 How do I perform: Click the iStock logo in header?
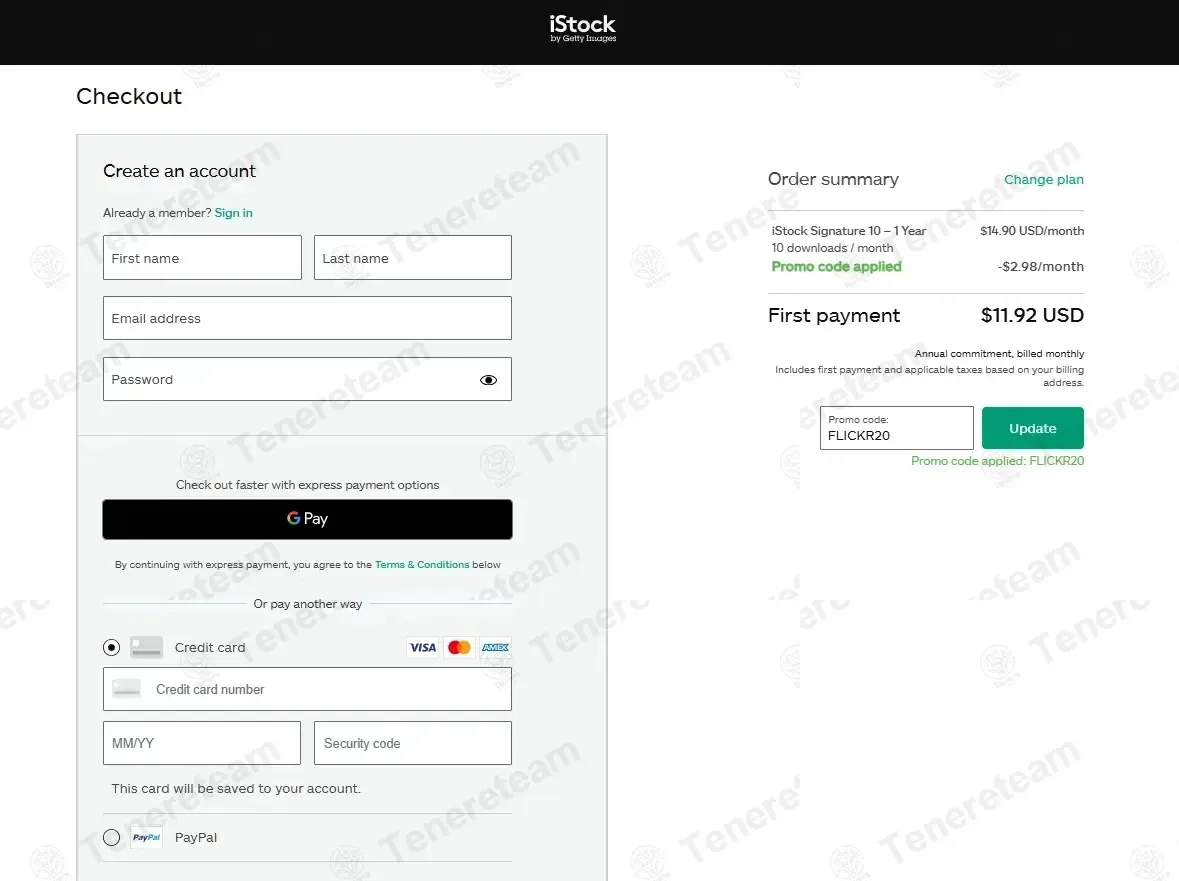(x=583, y=29)
